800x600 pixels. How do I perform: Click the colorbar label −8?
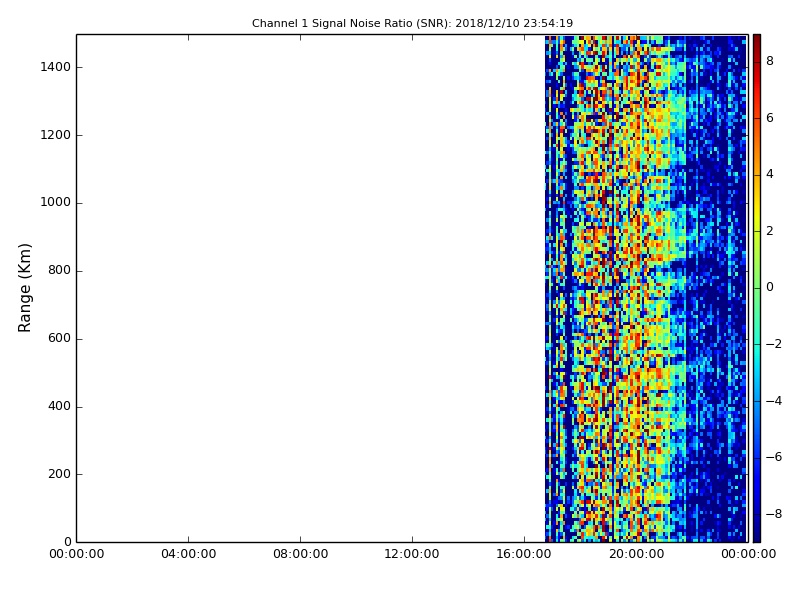(774, 514)
